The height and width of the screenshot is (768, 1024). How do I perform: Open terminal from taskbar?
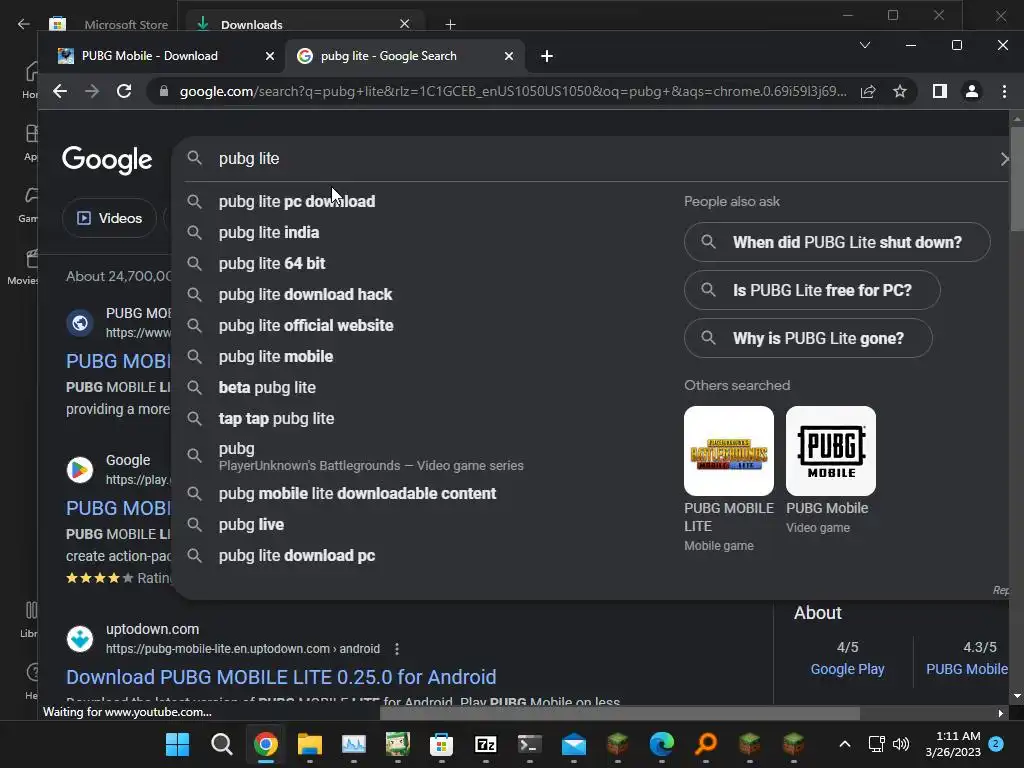click(x=530, y=744)
